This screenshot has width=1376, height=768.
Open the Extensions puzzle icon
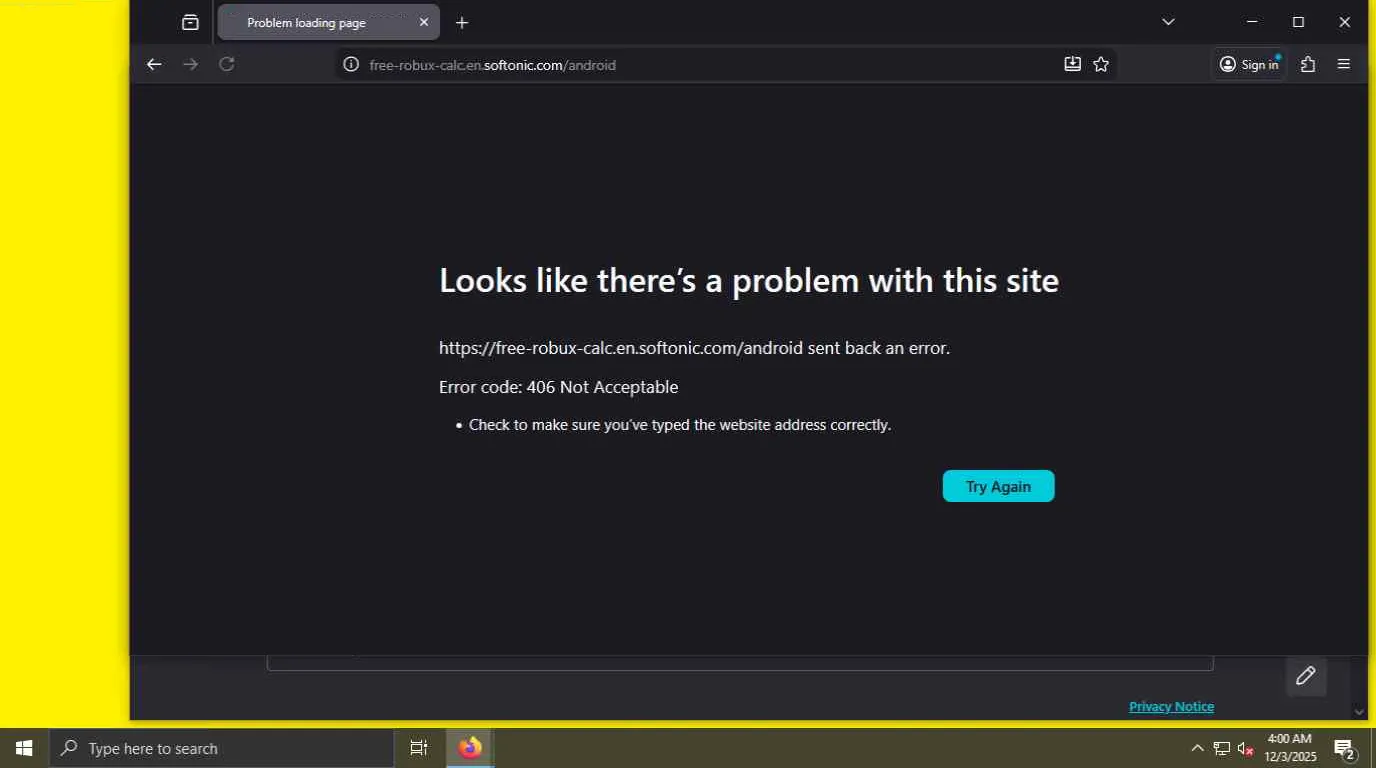coord(1308,64)
